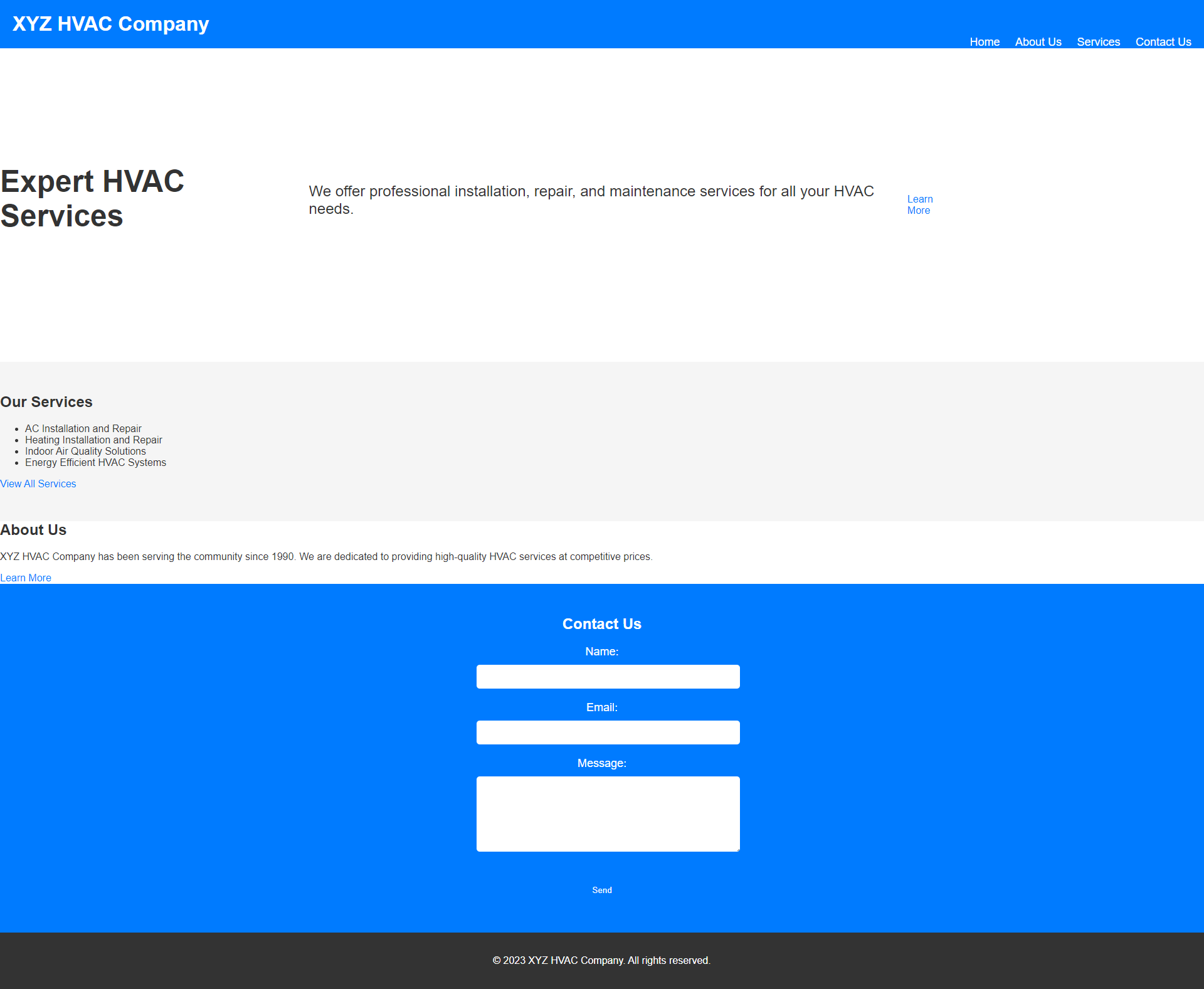The image size is (1204, 989).
Task: Click the footer copyright text
Action: [601, 960]
